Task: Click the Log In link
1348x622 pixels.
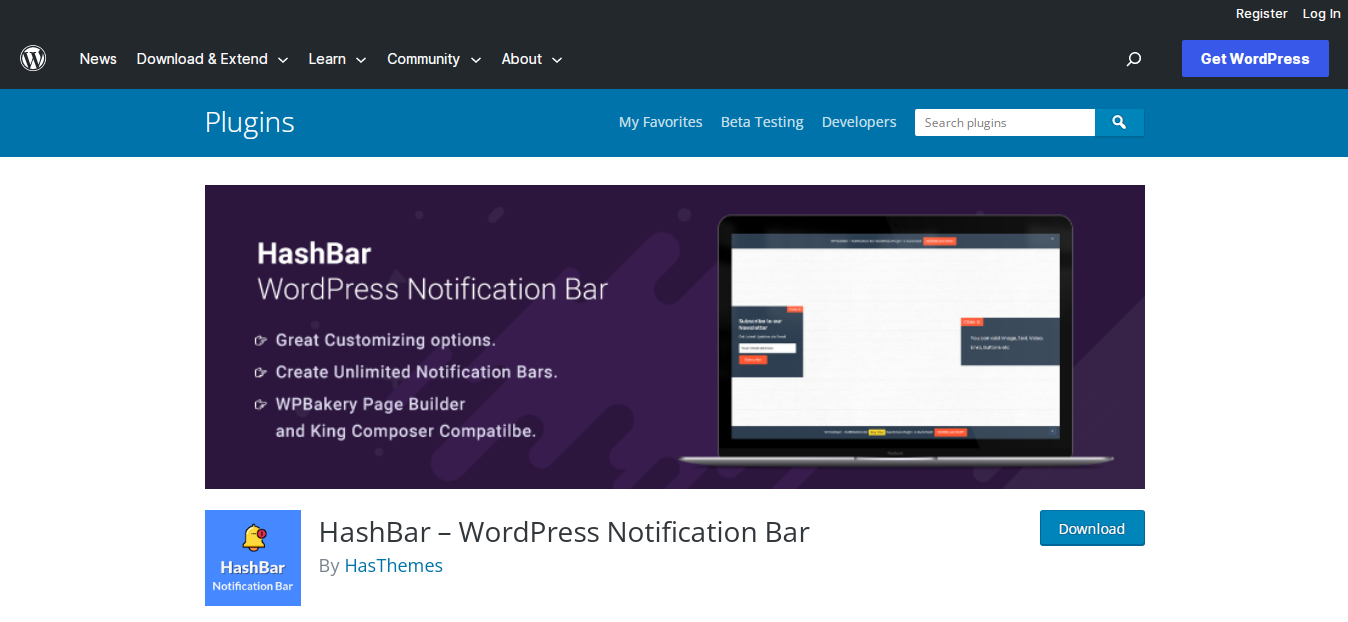Action: point(1321,13)
